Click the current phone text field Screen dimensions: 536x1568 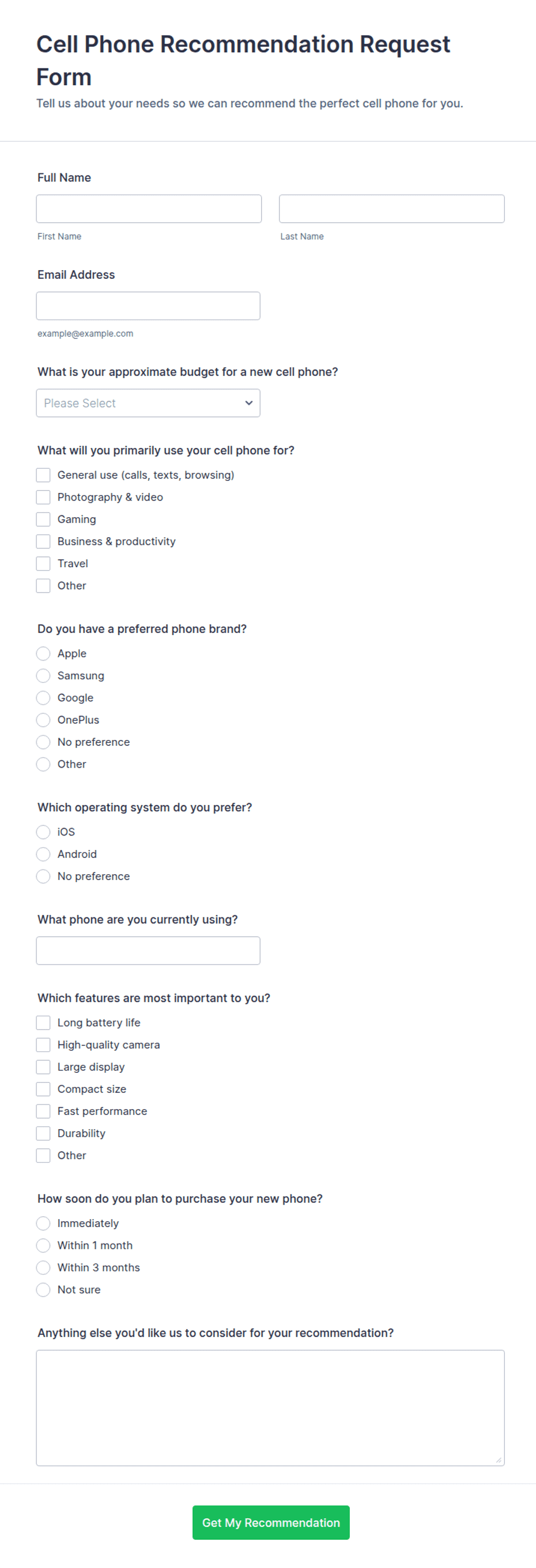pyautogui.click(x=148, y=950)
